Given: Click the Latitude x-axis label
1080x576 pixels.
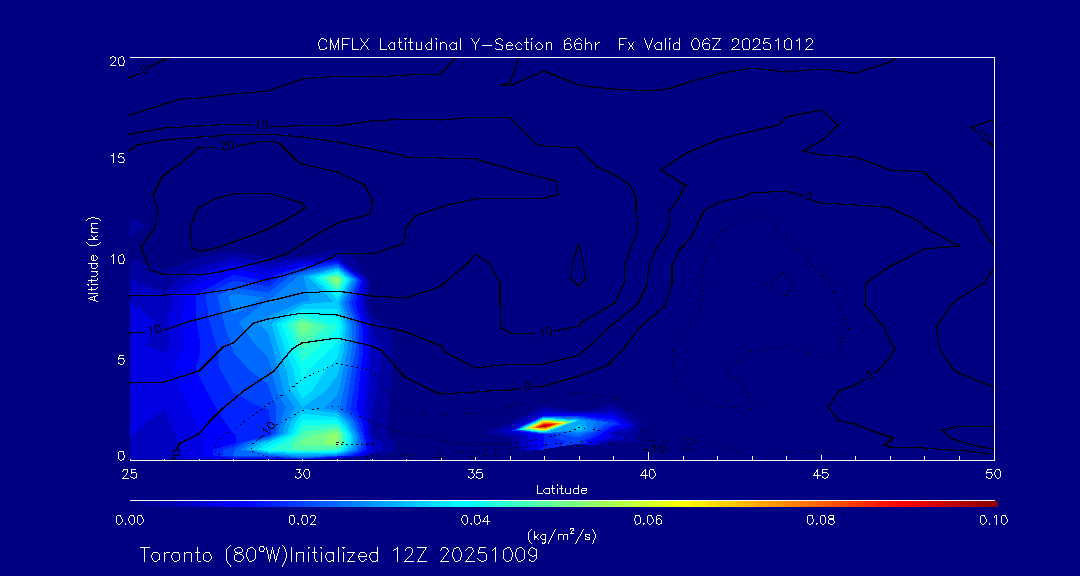Looking at the screenshot, I should coord(562,490).
